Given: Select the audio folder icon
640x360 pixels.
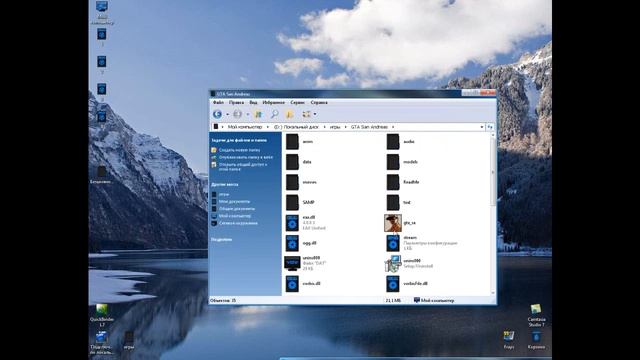Looking at the screenshot, I should pyautogui.click(x=393, y=142).
